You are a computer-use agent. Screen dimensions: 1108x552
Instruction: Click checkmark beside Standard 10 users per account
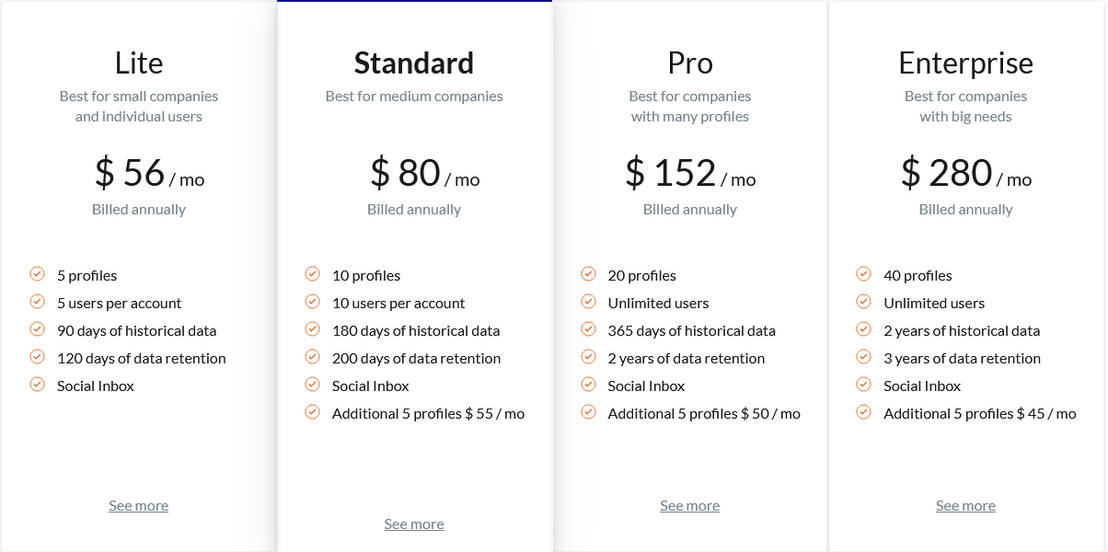pos(312,302)
